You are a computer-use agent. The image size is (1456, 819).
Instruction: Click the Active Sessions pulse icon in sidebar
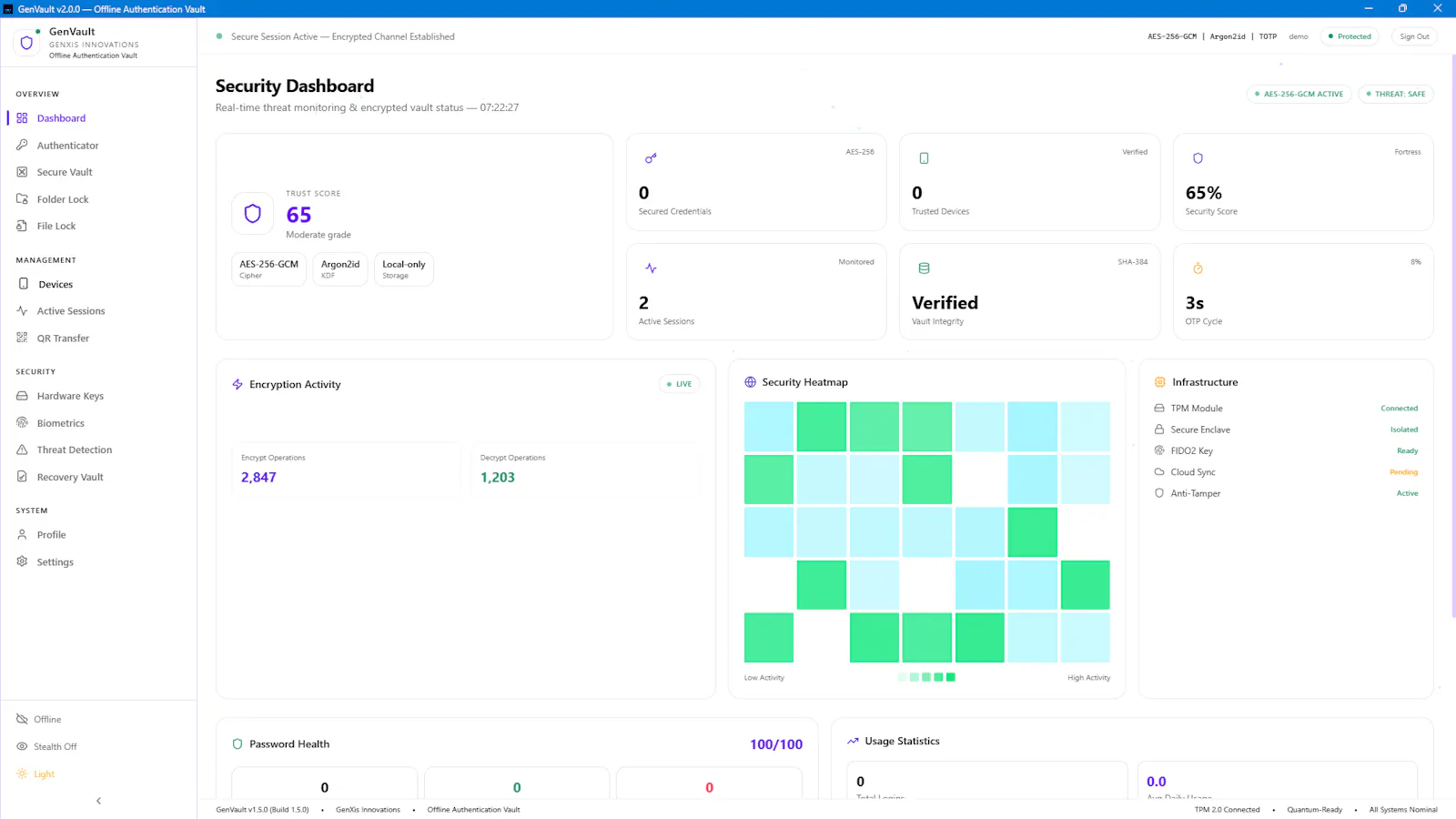pyautogui.click(x=22, y=311)
